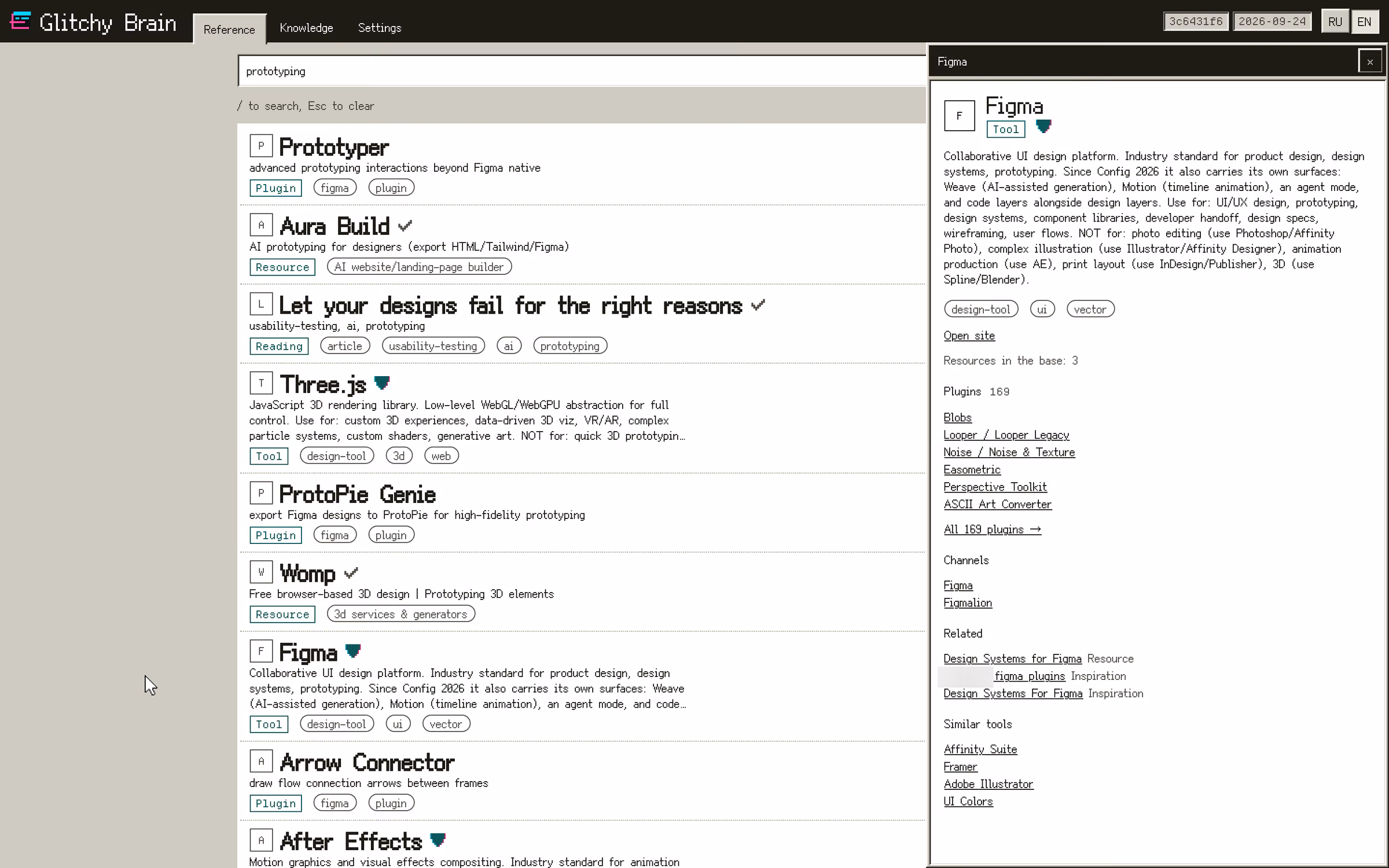Click the teal shield badge next to Three.js
Screen dimensions: 1389x868
coord(382,383)
